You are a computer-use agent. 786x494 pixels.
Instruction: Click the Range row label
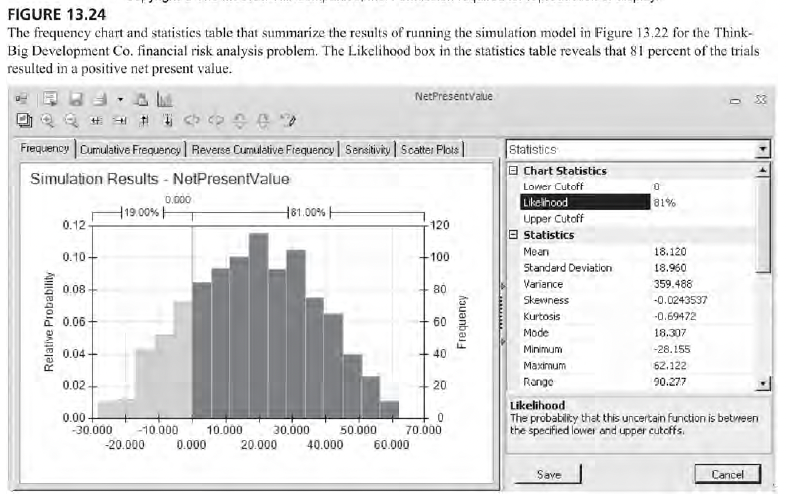538,382
